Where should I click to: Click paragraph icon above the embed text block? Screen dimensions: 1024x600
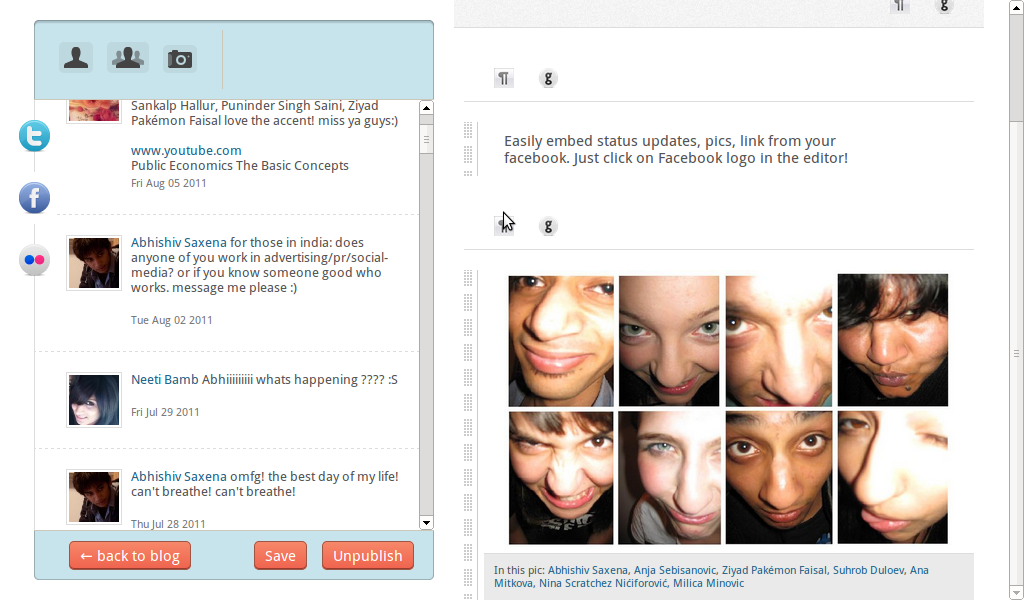[504, 78]
